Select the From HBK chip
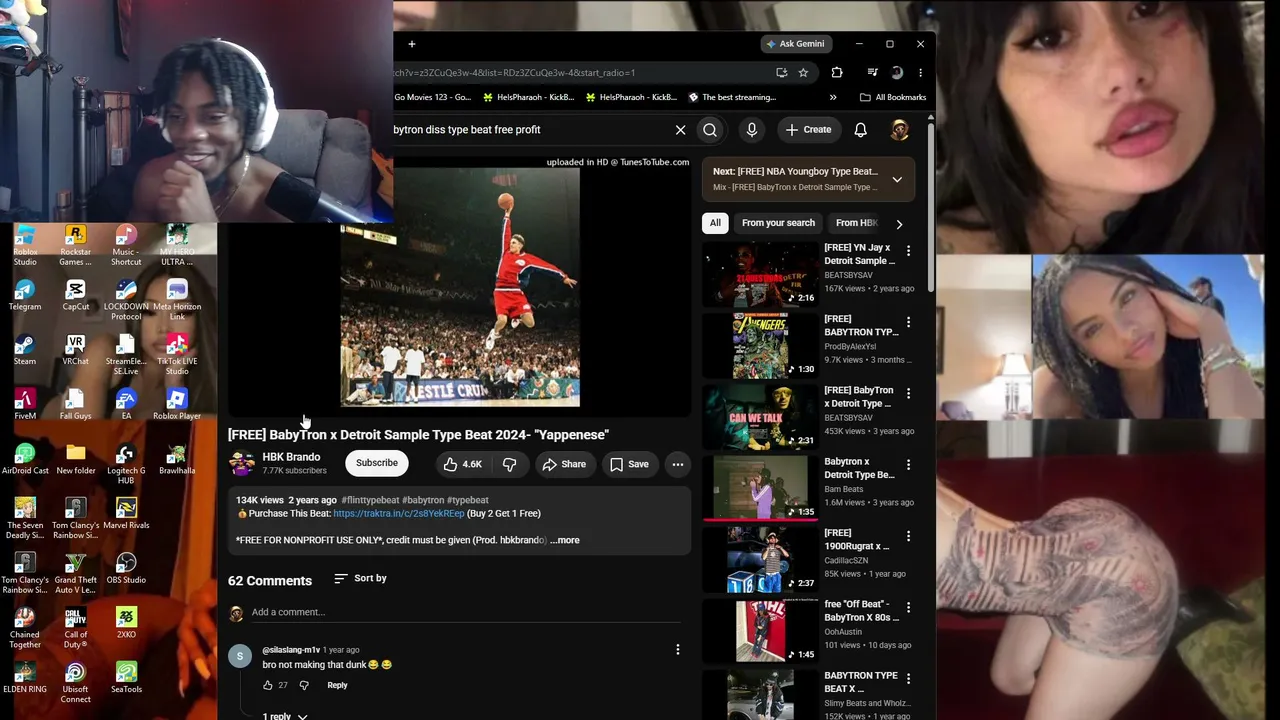Screen dimensions: 1280x720 click(x=856, y=223)
